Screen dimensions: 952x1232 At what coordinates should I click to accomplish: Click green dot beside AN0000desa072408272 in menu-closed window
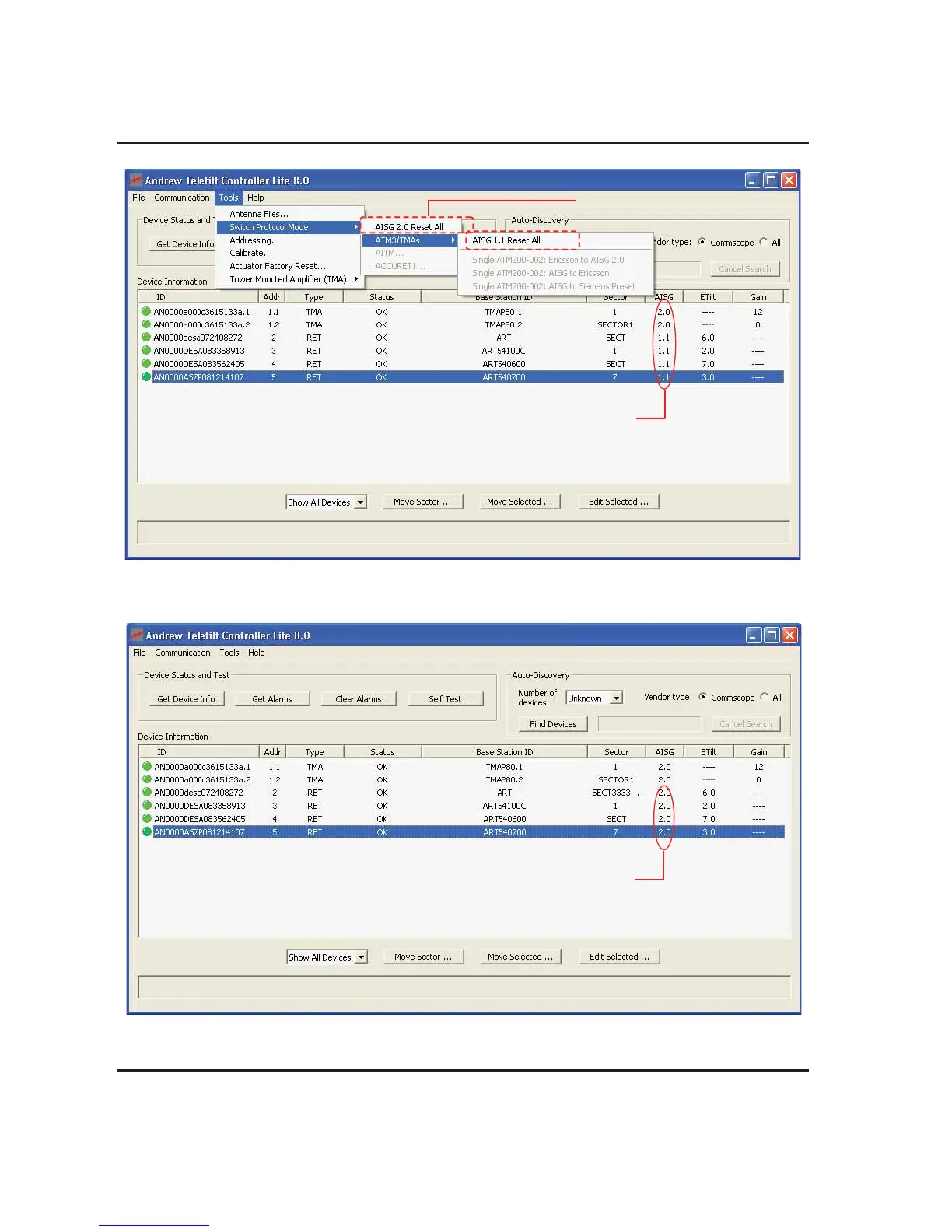coord(147,793)
